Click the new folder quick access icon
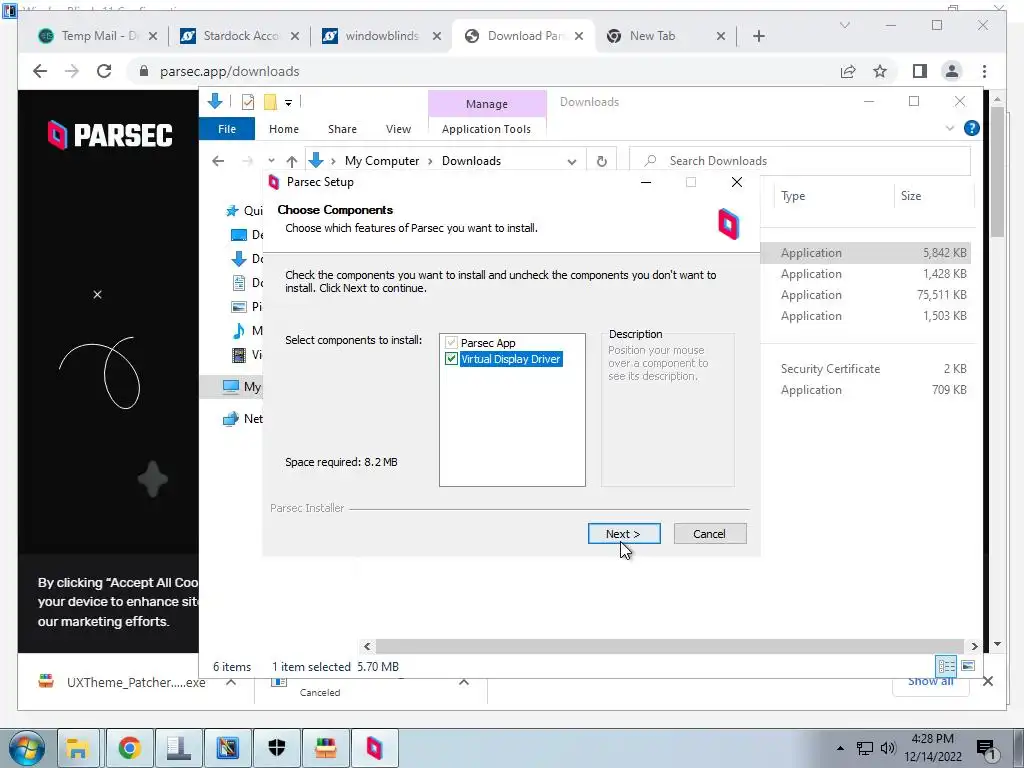The image size is (1024, 768). click(270, 102)
